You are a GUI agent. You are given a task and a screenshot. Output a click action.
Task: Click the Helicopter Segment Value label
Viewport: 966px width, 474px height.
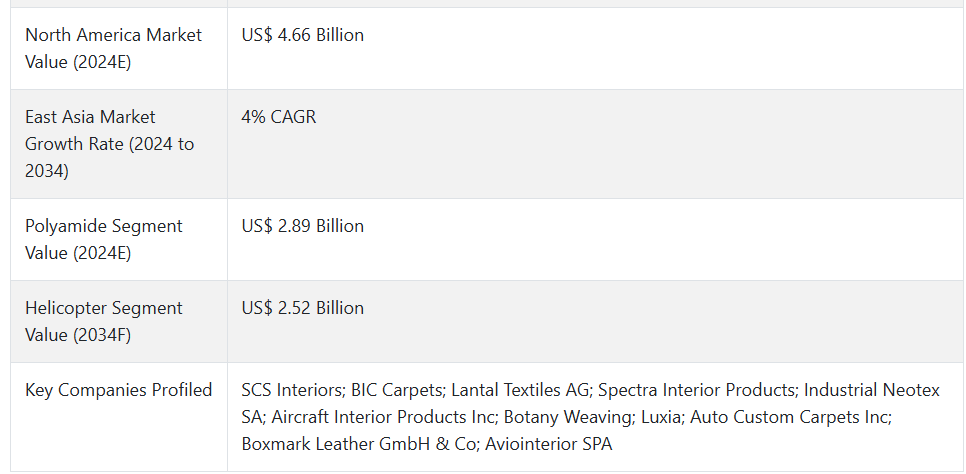pos(104,321)
